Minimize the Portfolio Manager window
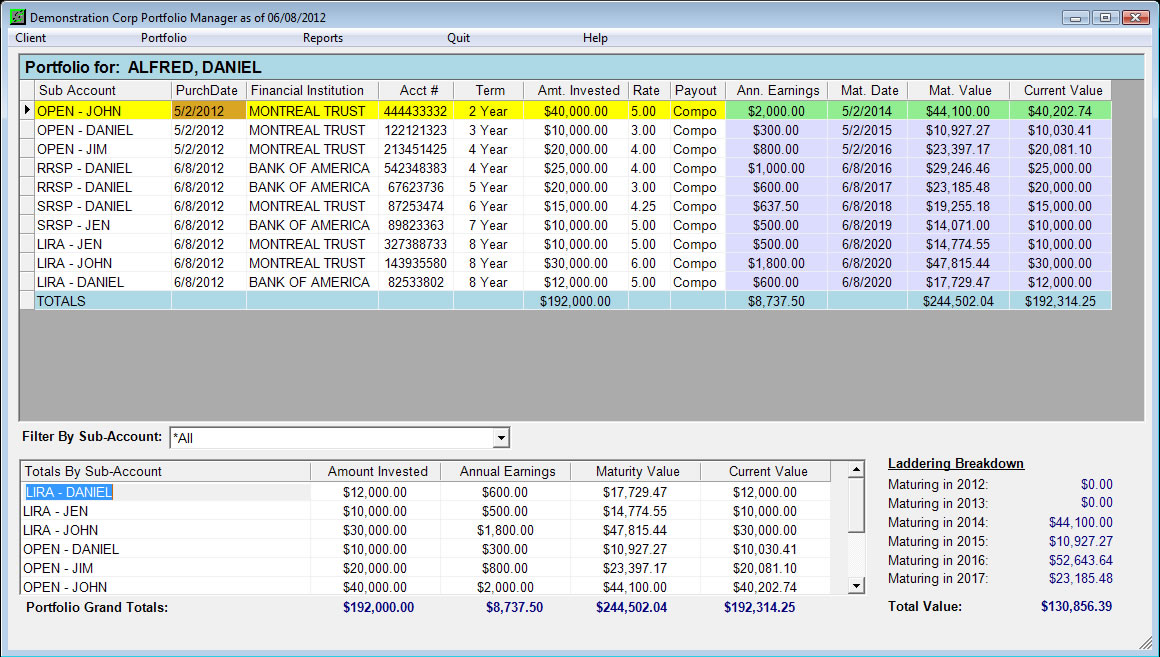1160x657 pixels. 1076,17
